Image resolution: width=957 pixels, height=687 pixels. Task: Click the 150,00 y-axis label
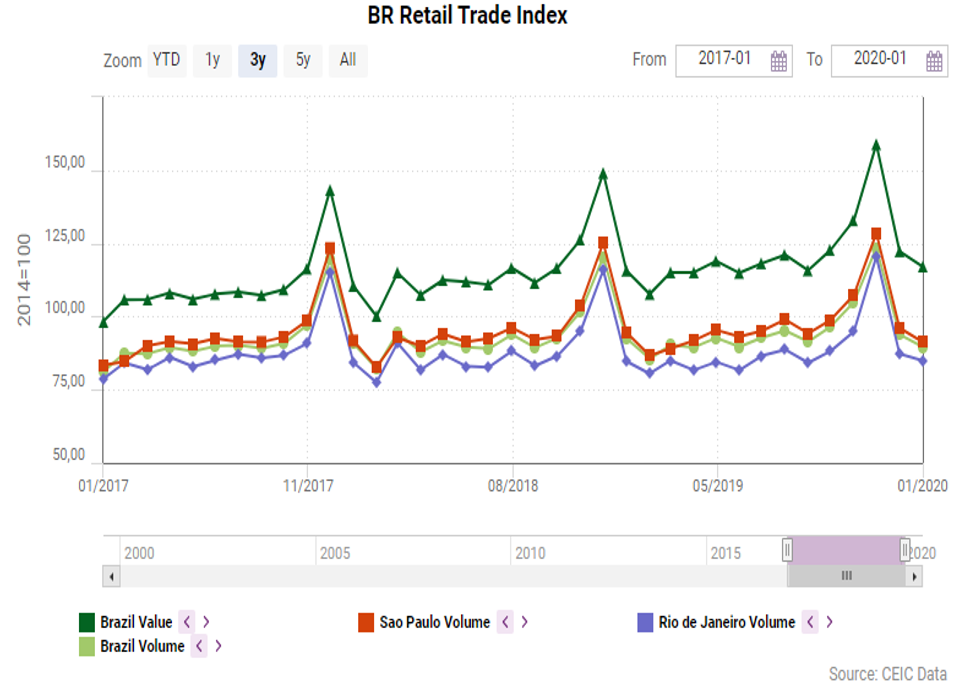pos(65,163)
